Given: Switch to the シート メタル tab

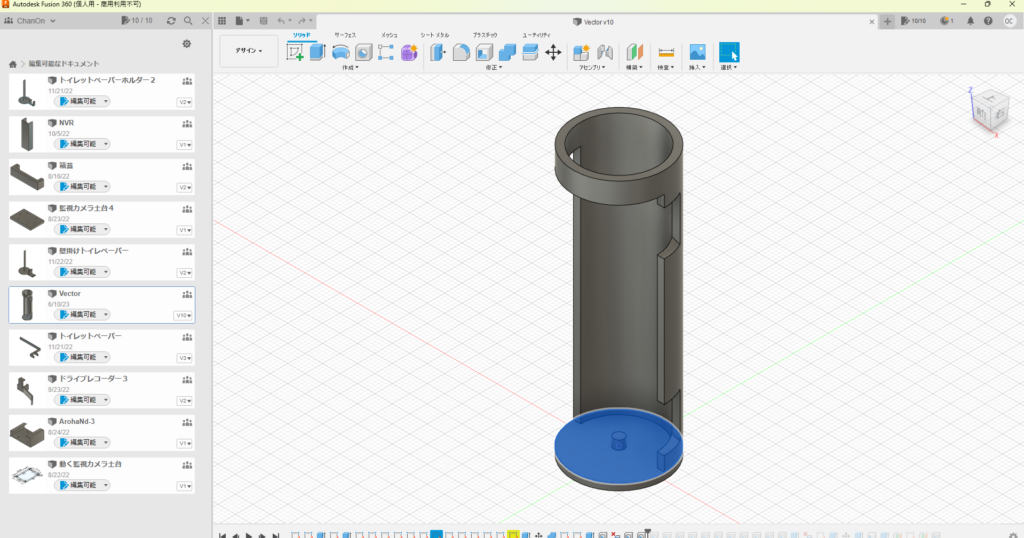Looking at the screenshot, I should coord(434,35).
